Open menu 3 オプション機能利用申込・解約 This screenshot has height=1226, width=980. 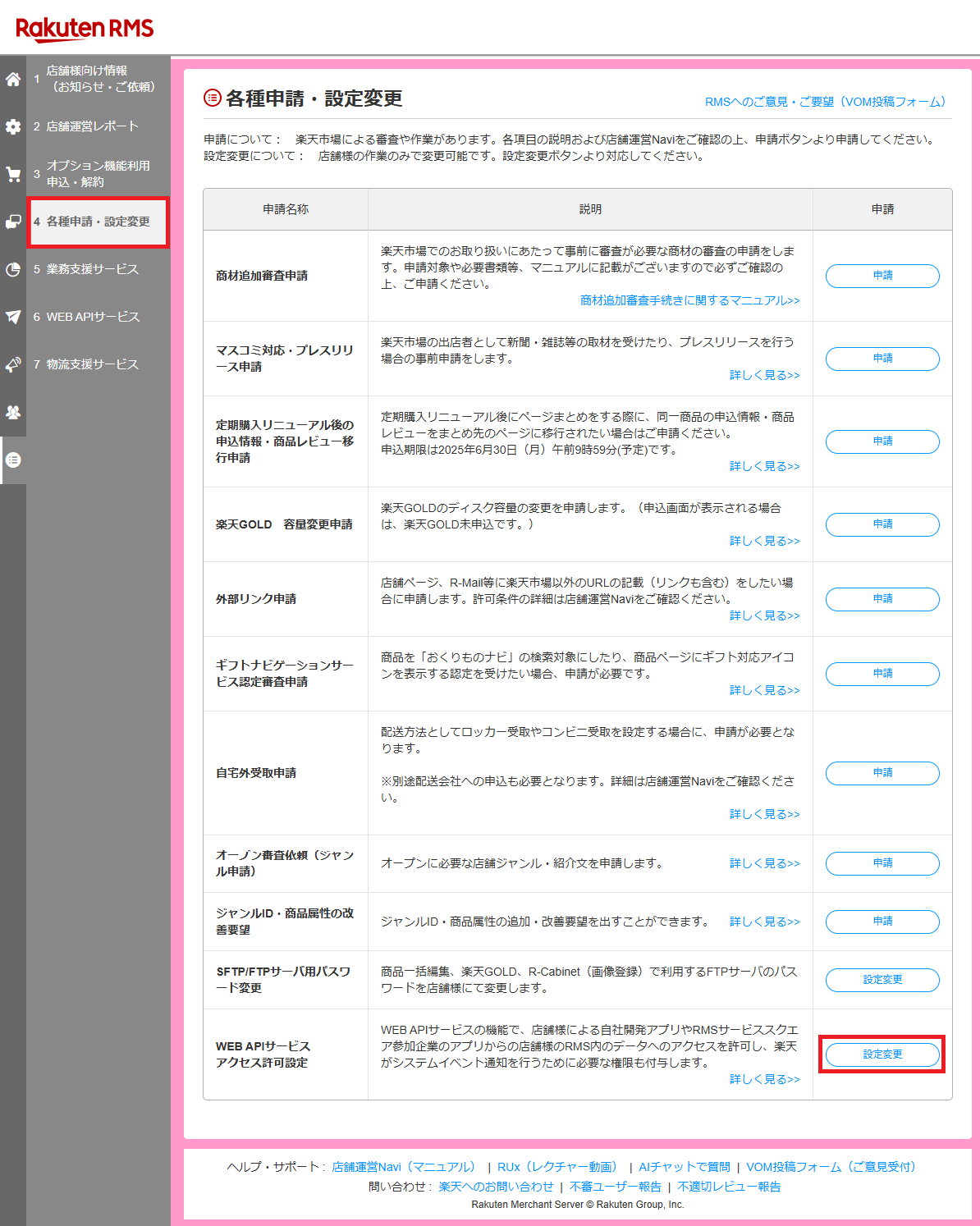98,174
